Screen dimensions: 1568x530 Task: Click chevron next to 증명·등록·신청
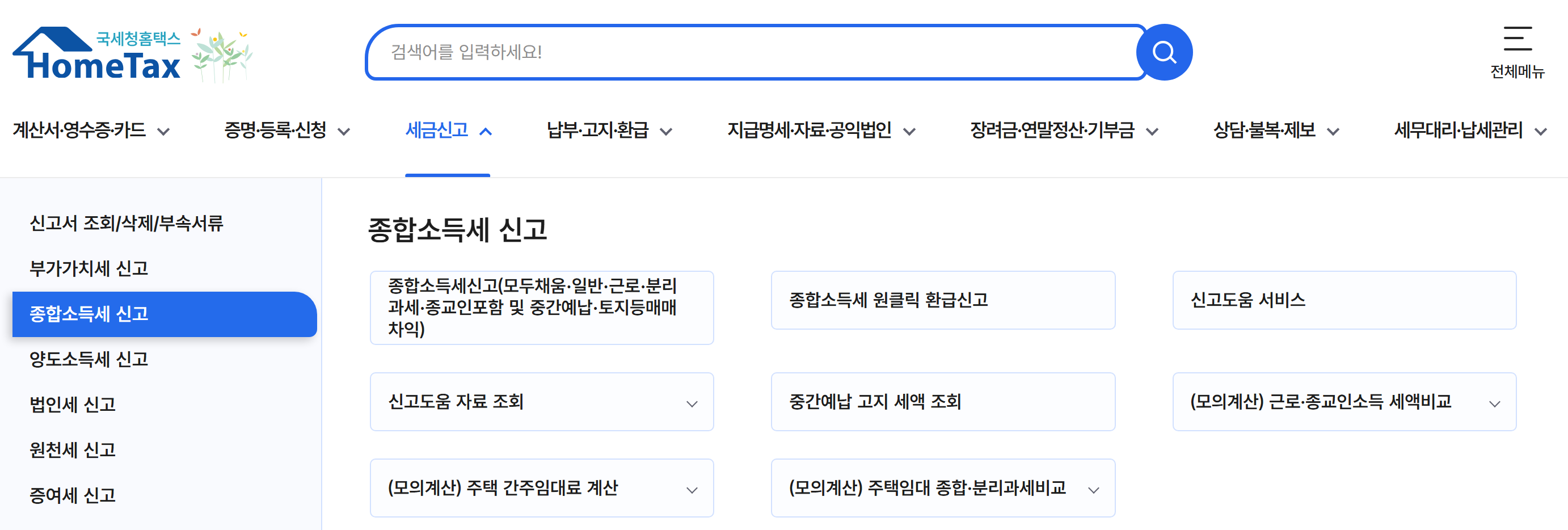pos(344,132)
